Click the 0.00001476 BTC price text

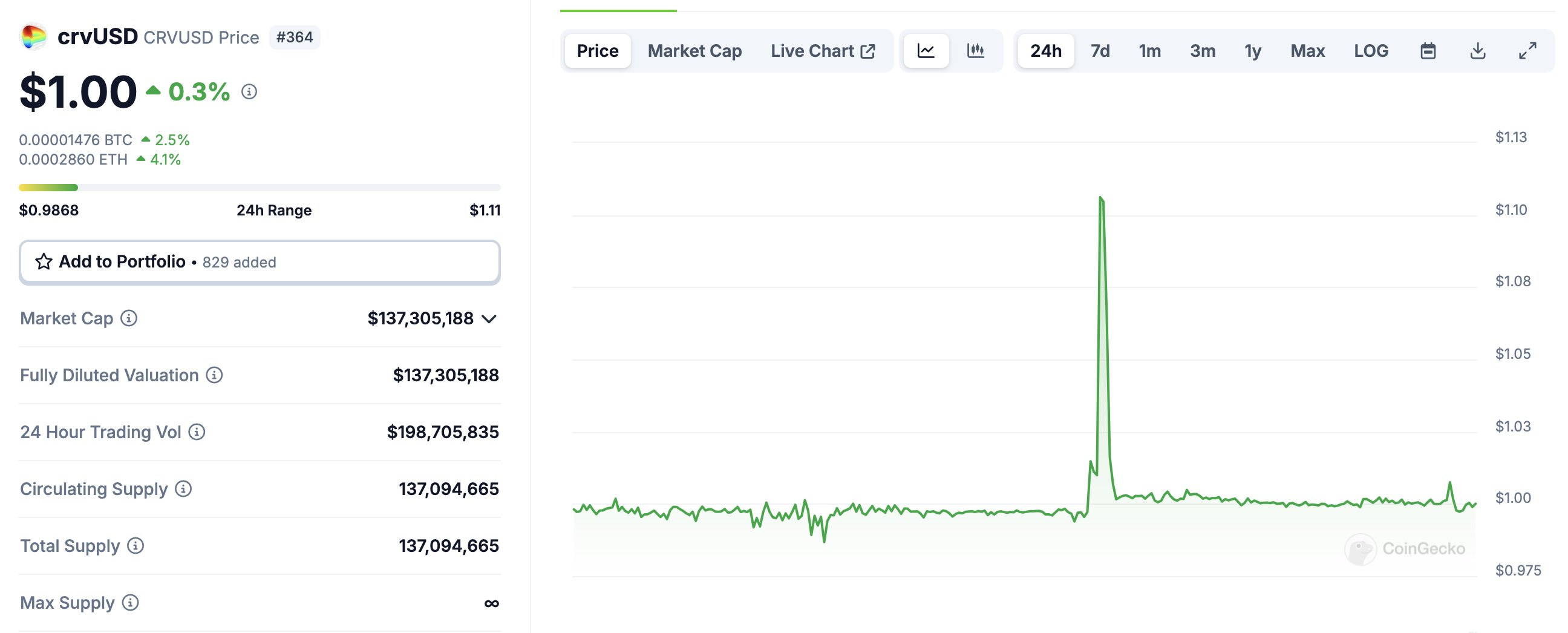(76, 140)
